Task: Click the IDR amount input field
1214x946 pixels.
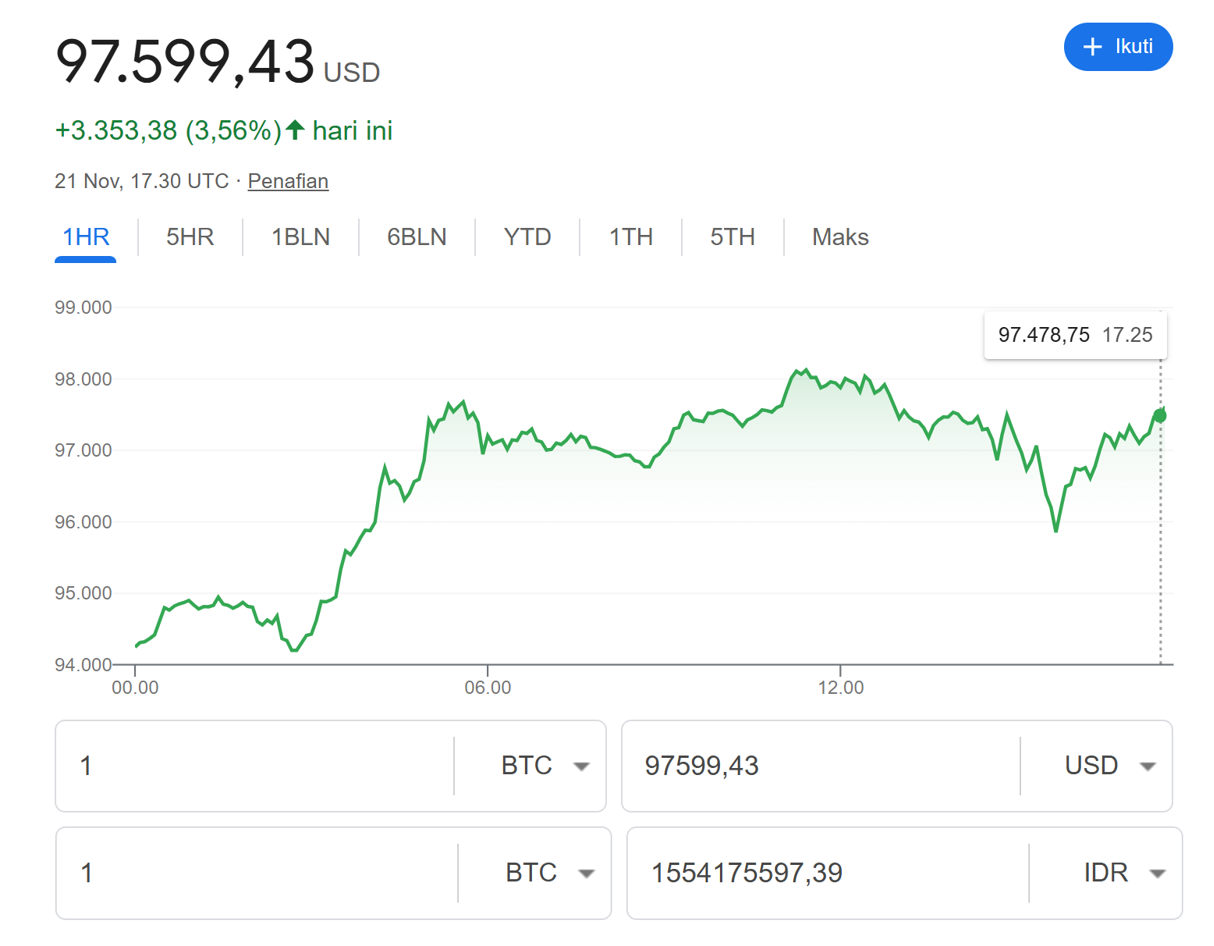Action: tap(826, 873)
